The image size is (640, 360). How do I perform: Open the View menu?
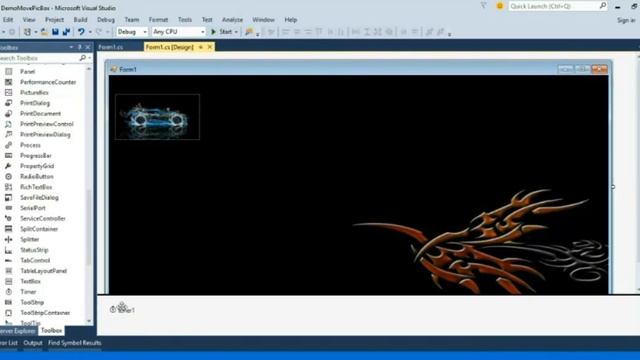coord(29,20)
